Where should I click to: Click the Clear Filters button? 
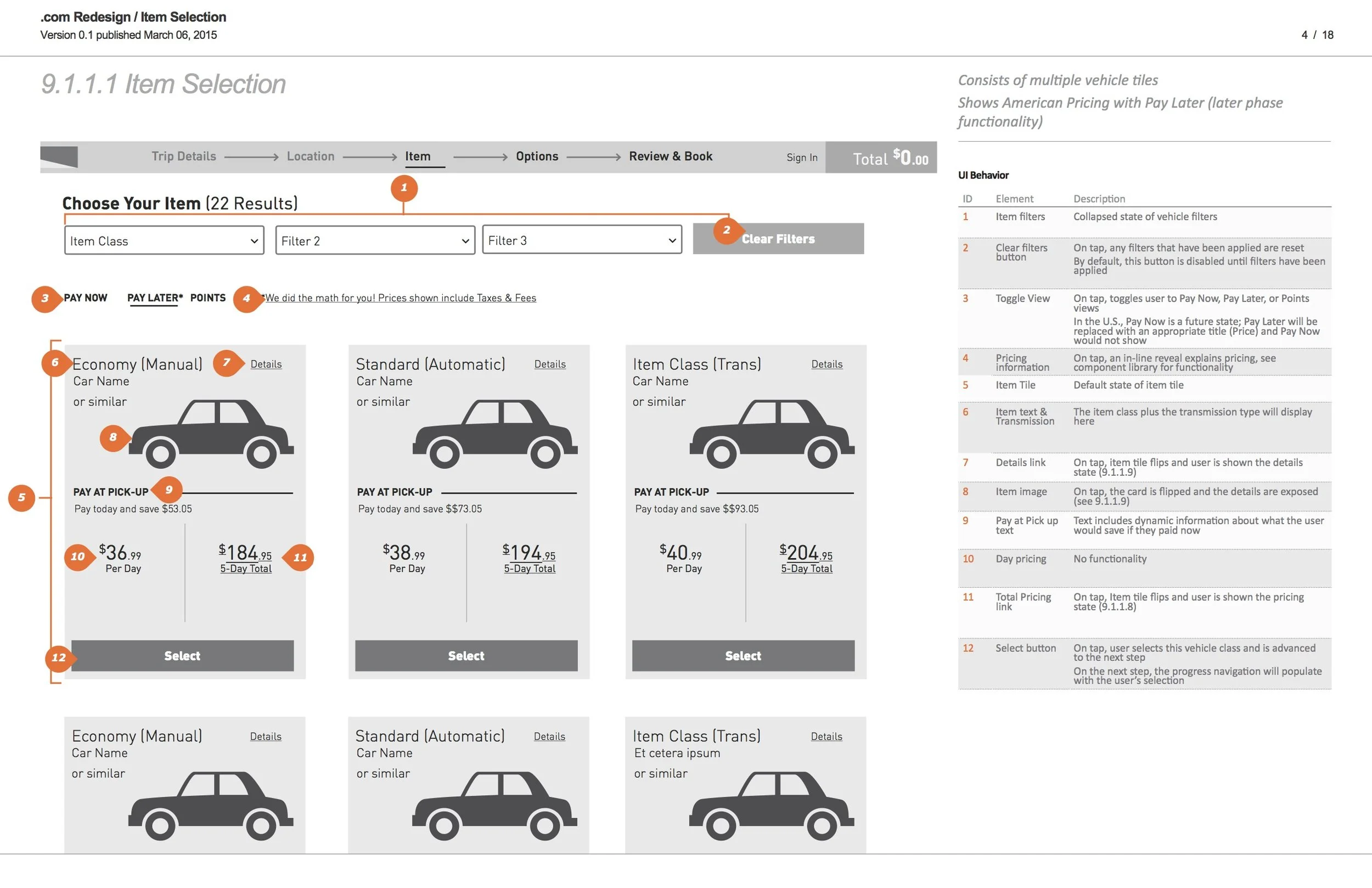pyautogui.click(x=778, y=239)
